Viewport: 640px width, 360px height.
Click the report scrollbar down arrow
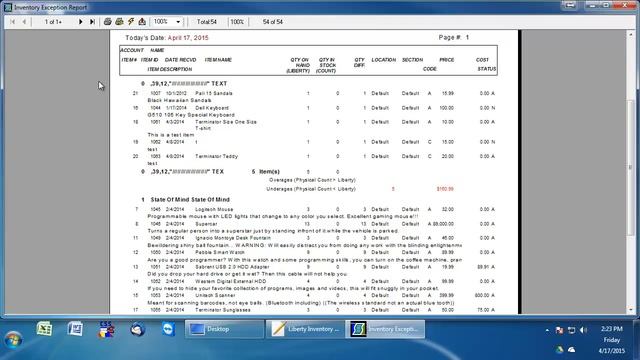point(631,310)
